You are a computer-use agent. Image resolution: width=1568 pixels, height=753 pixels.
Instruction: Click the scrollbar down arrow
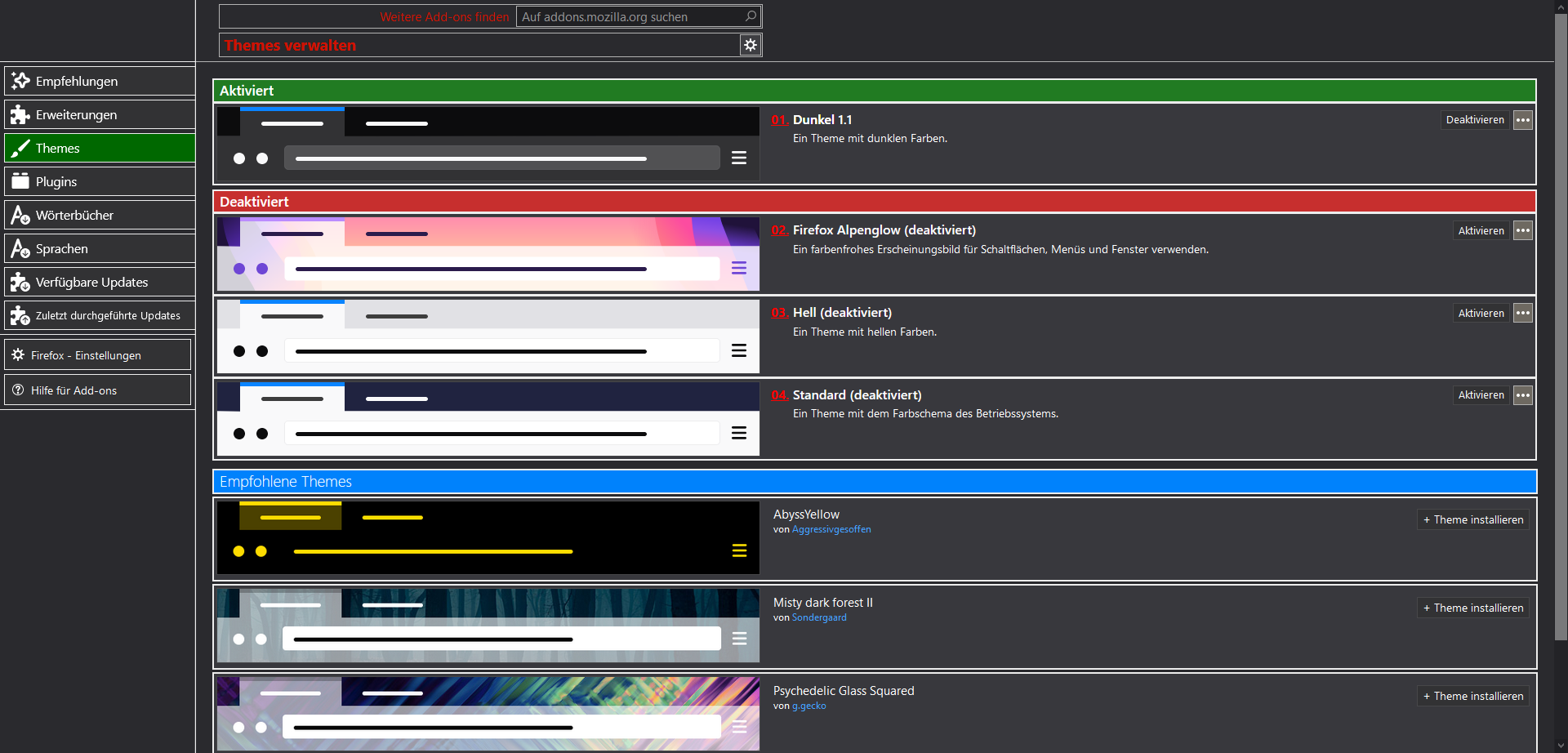pos(1561,746)
